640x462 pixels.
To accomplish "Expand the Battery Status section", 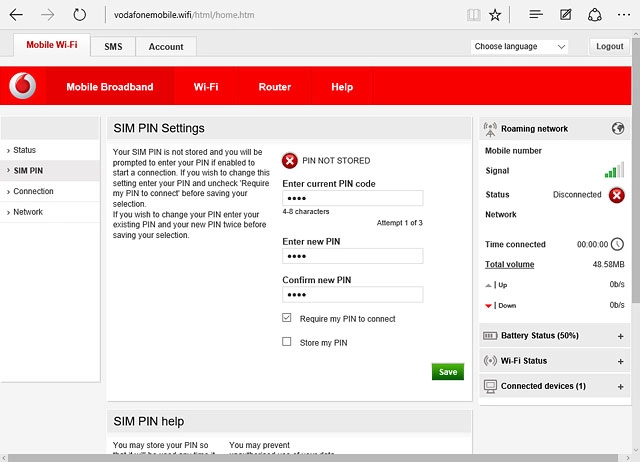I will (620, 336).
